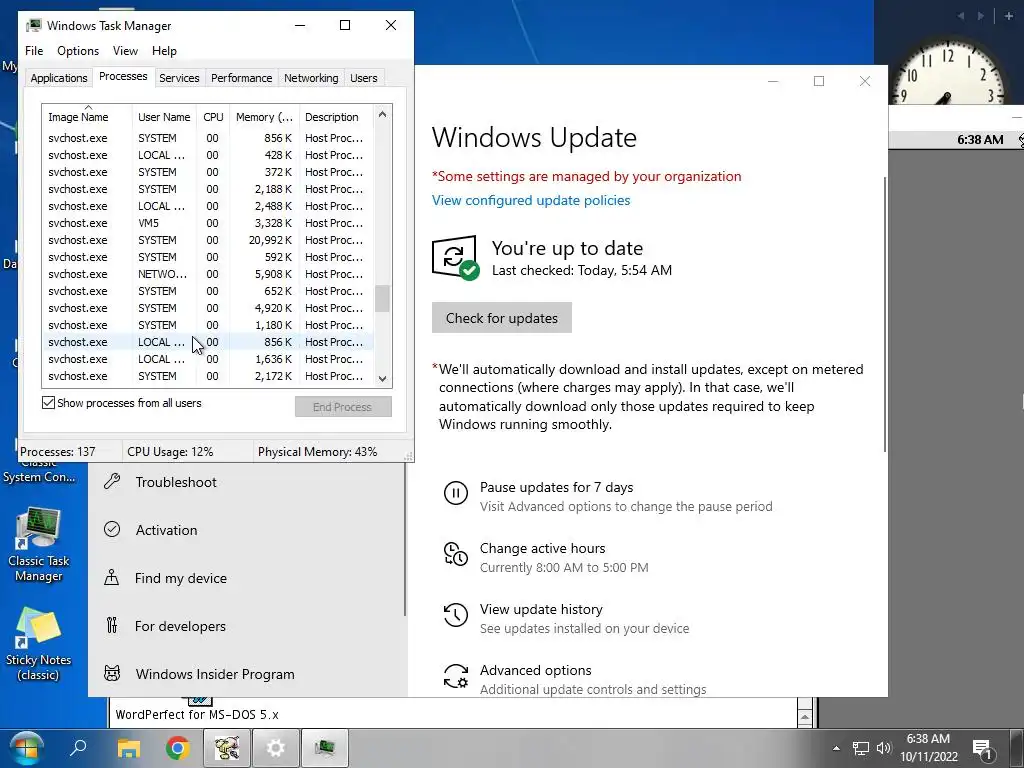Click the Windows Update settings scrollbar
1024x768 pixels.
pos(885,313)
